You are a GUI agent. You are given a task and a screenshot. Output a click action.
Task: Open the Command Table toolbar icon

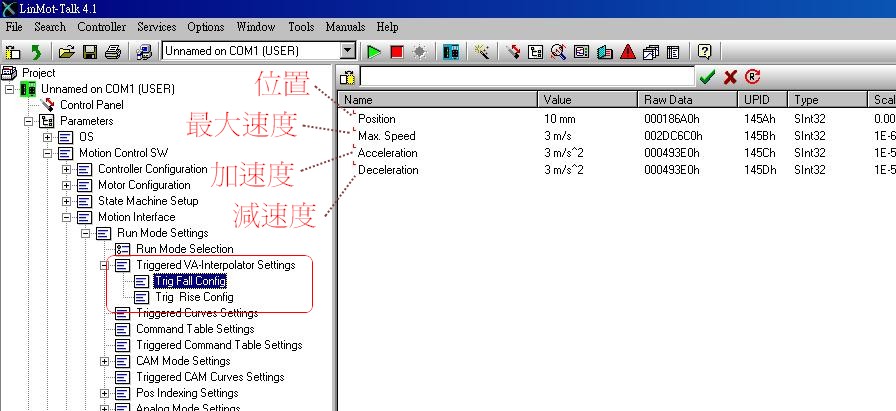[673, 52]
